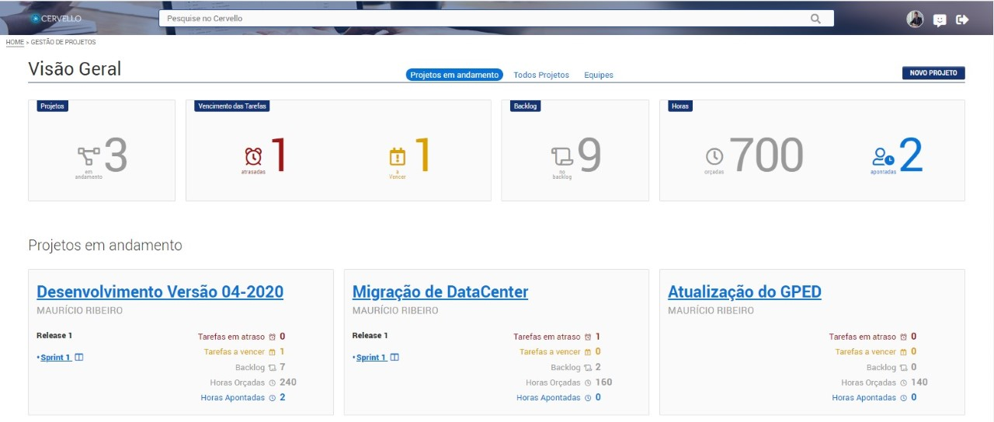
Task: Open Desenvolvimento Versão 04-2020 project
Action: 160,292
